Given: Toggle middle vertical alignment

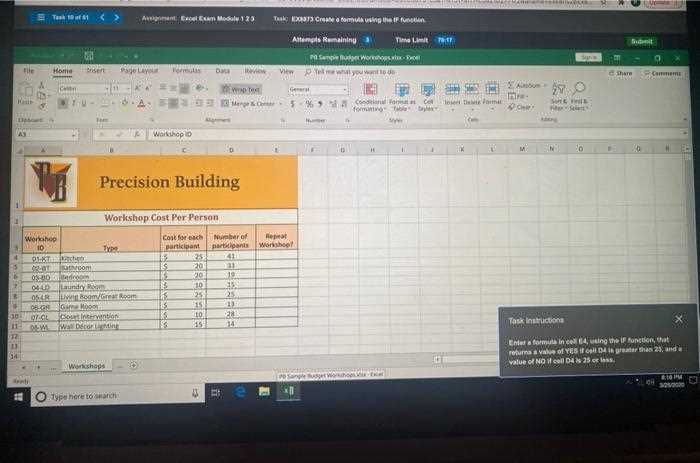Looking at the screenshot, I should click(173, 88).
